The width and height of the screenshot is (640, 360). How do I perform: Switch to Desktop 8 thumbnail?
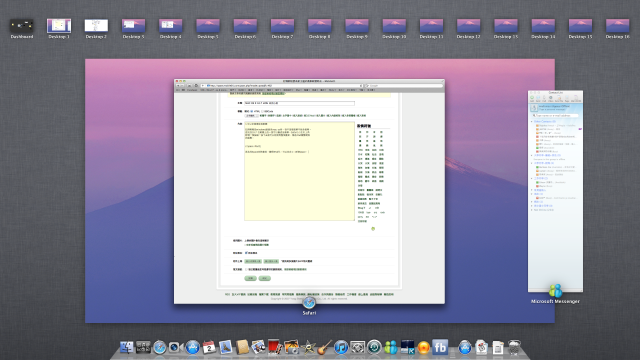(x=320, y=26)
